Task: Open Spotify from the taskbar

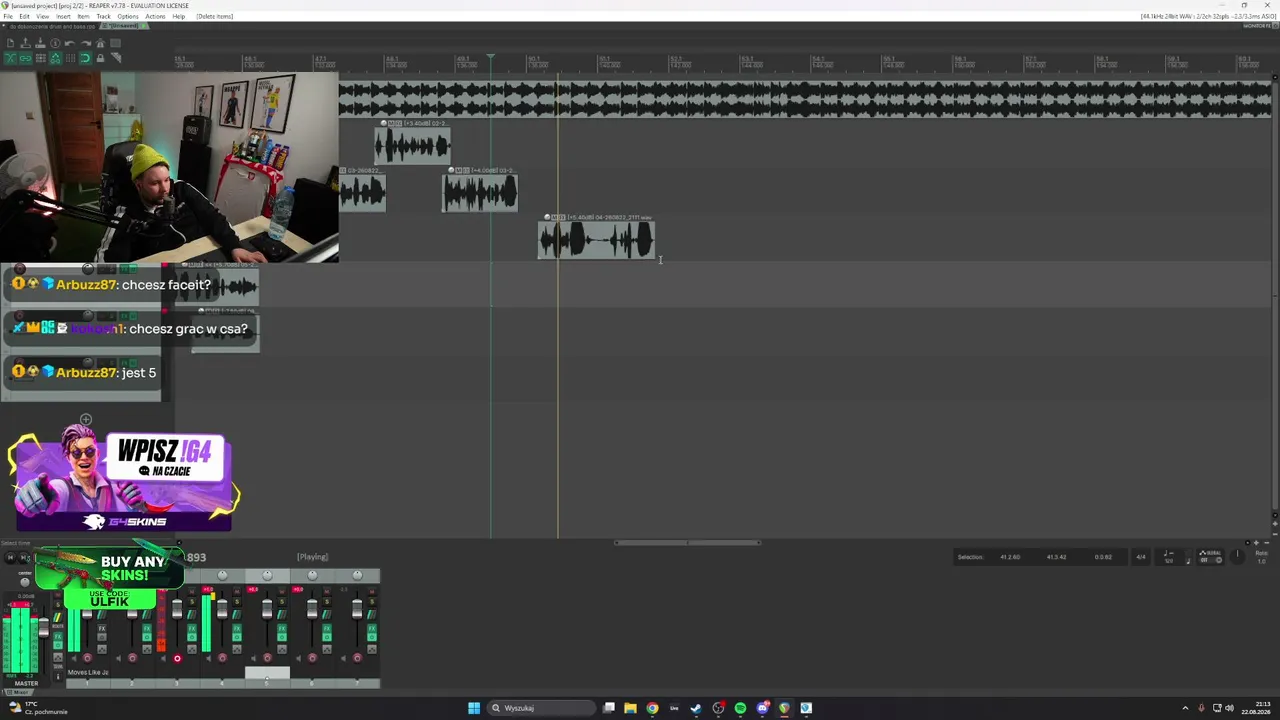Action: click(x=740, y=708)
